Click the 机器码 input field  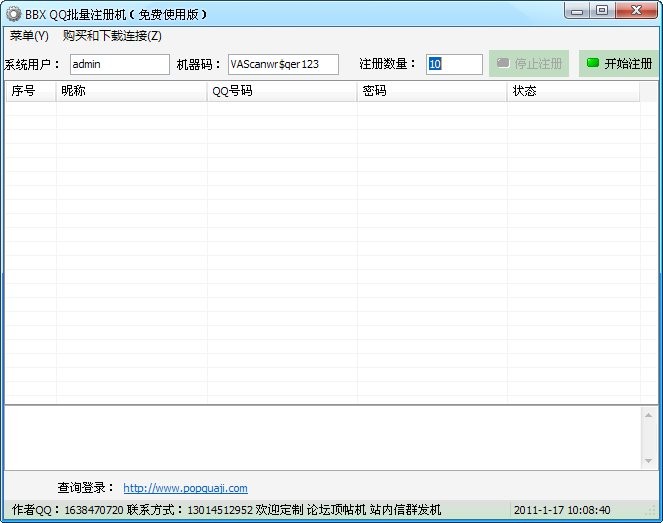pyautogui.click(x=283, y=64)
